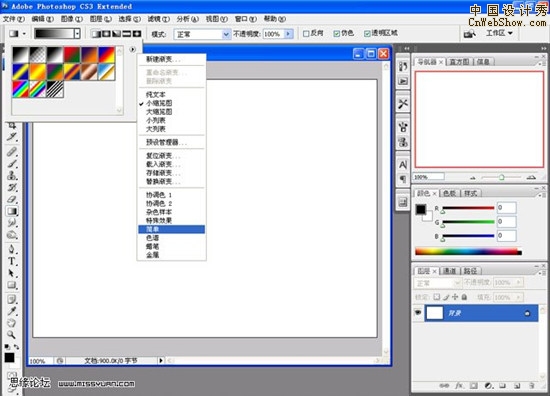
Task: Click the Navigator 100% zoom field
Action: [x=429, y=177]
